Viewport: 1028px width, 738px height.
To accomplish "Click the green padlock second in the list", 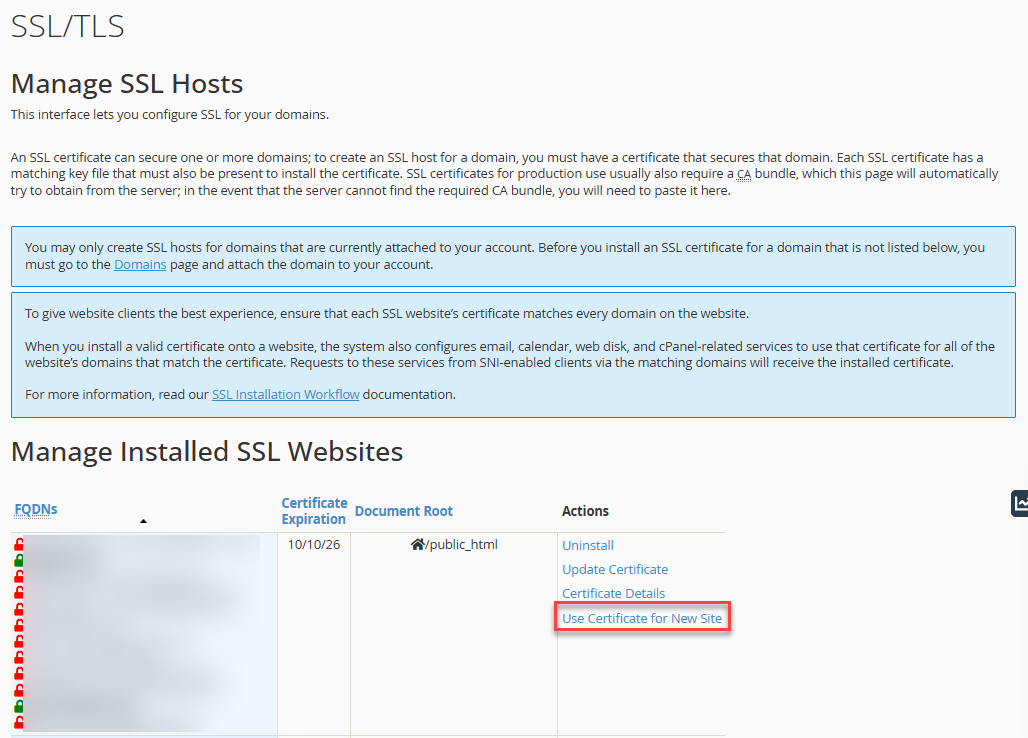I will (20, 561).
